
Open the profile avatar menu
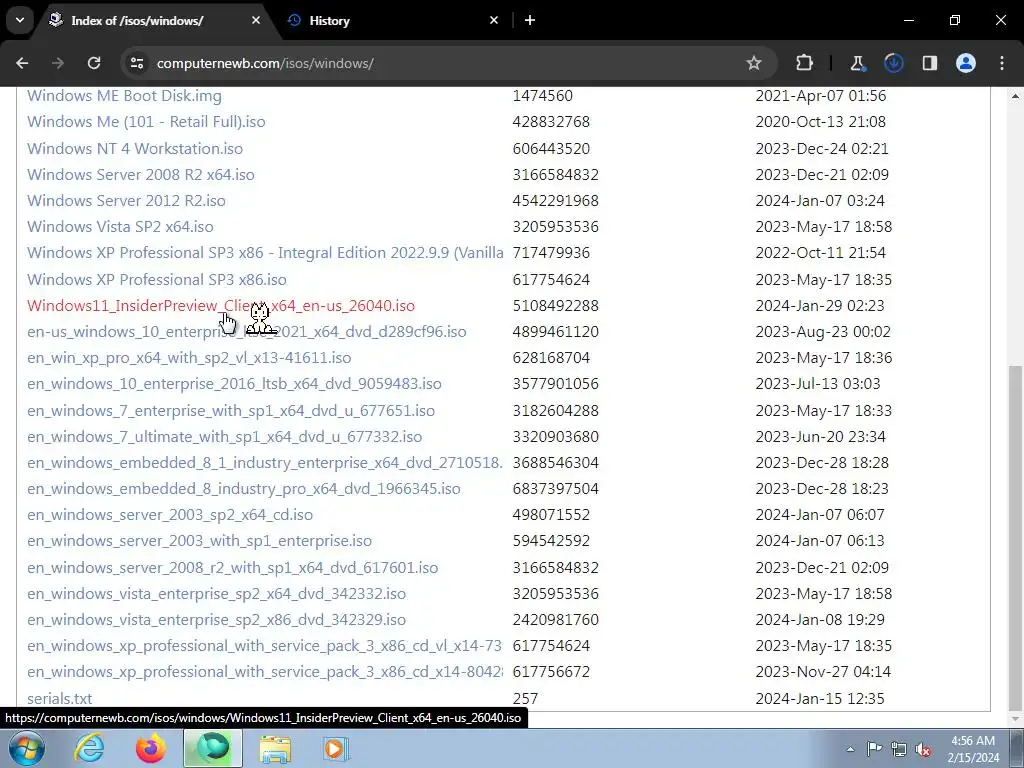coord(966,63)
